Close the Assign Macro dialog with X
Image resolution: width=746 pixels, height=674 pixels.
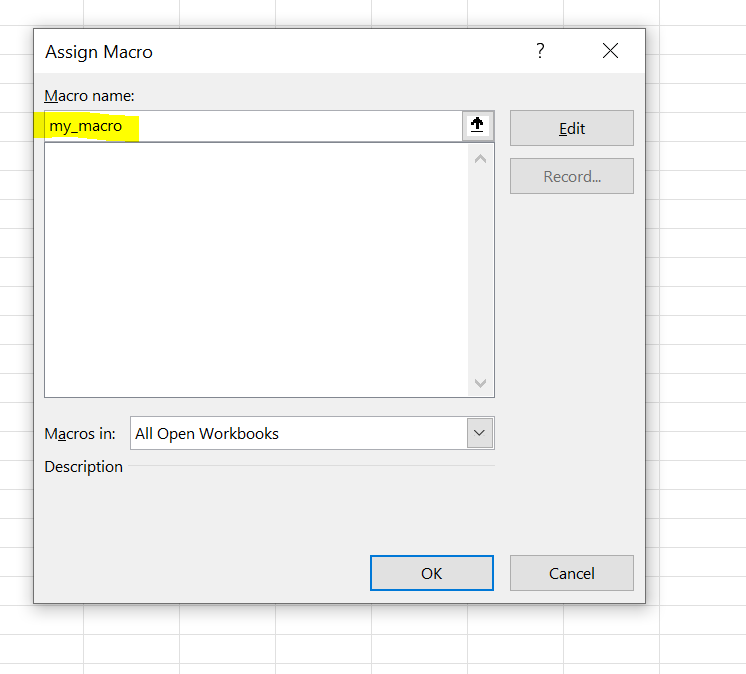(610, 51)
